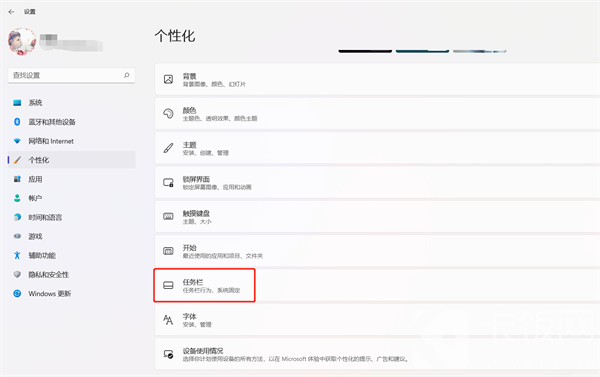Open the 背景 settings row
The image size is (600, 377).
(x=377, y=79)
